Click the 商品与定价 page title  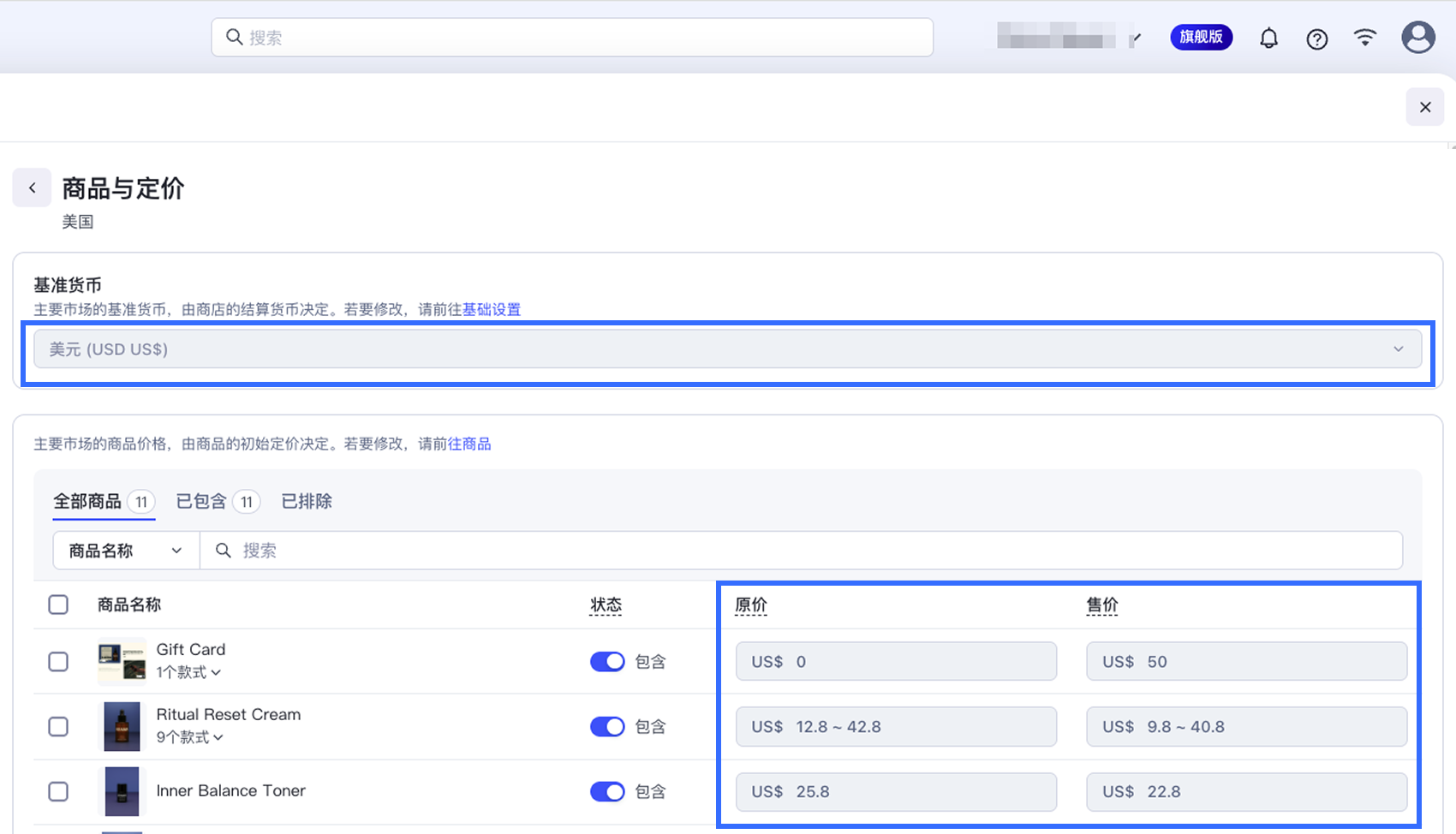click(x=123, y=188)
